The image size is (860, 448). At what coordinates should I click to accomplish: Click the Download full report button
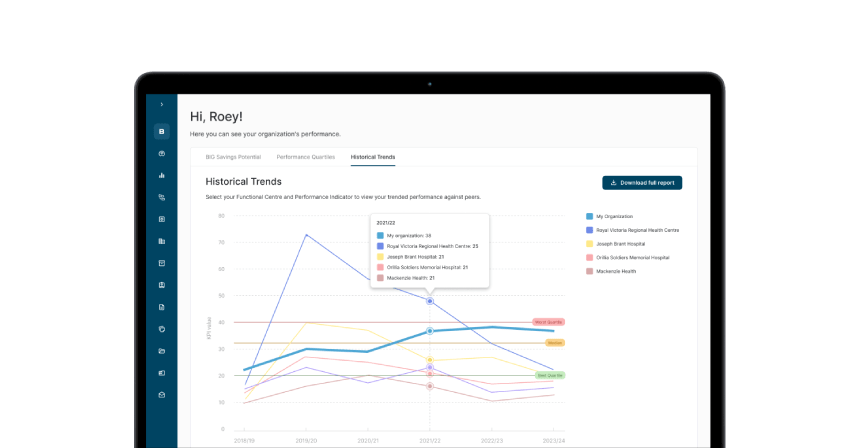click(x=642, y=183)
